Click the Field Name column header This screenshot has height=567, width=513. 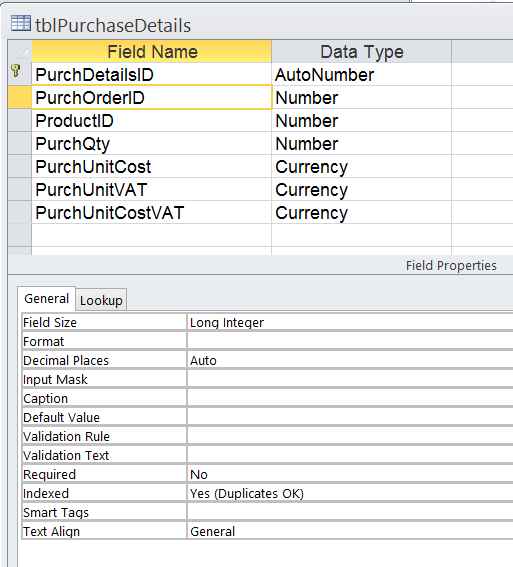click(152, 51)
